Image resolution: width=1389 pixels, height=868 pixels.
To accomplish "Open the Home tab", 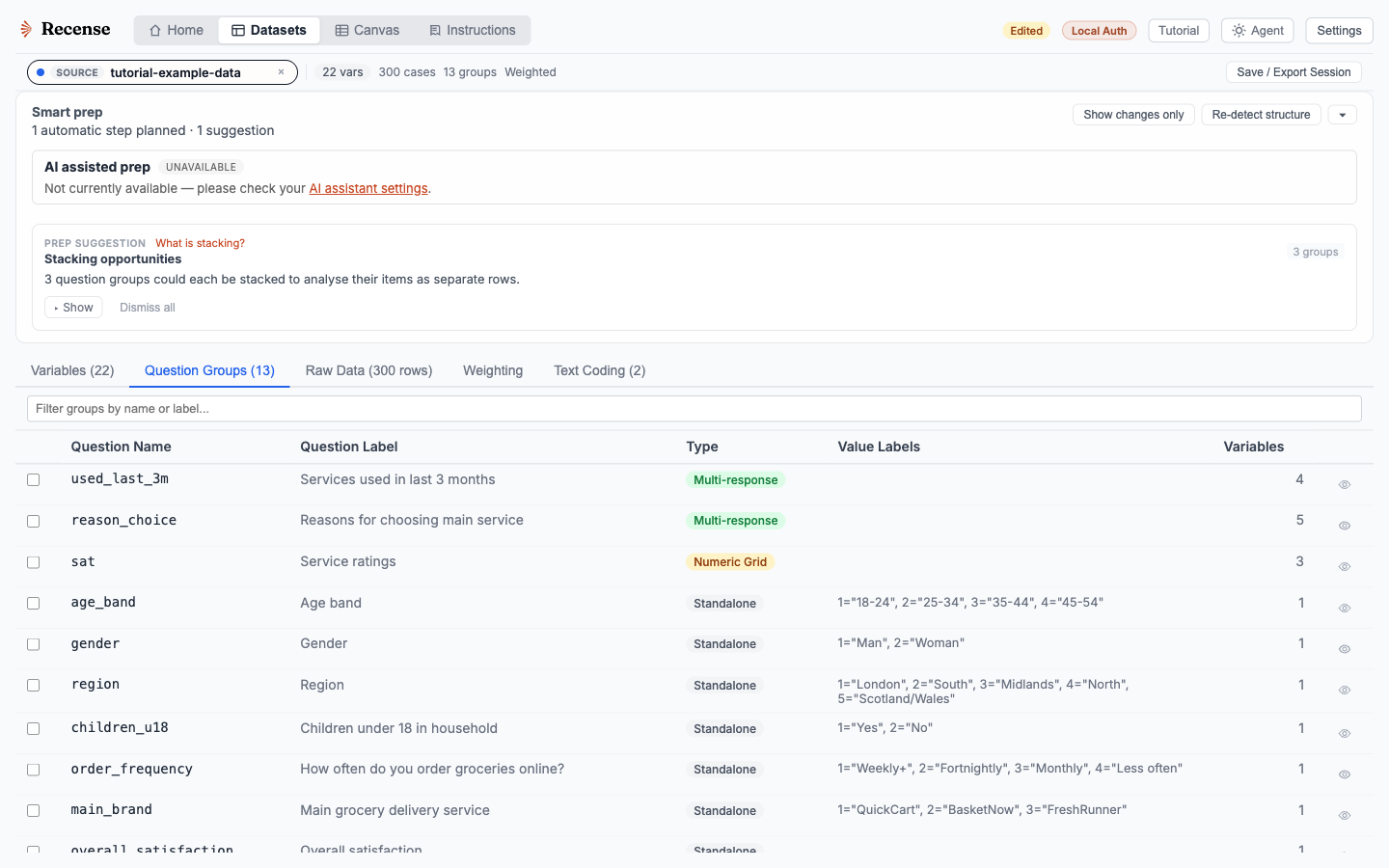I will tap(177, 30).
